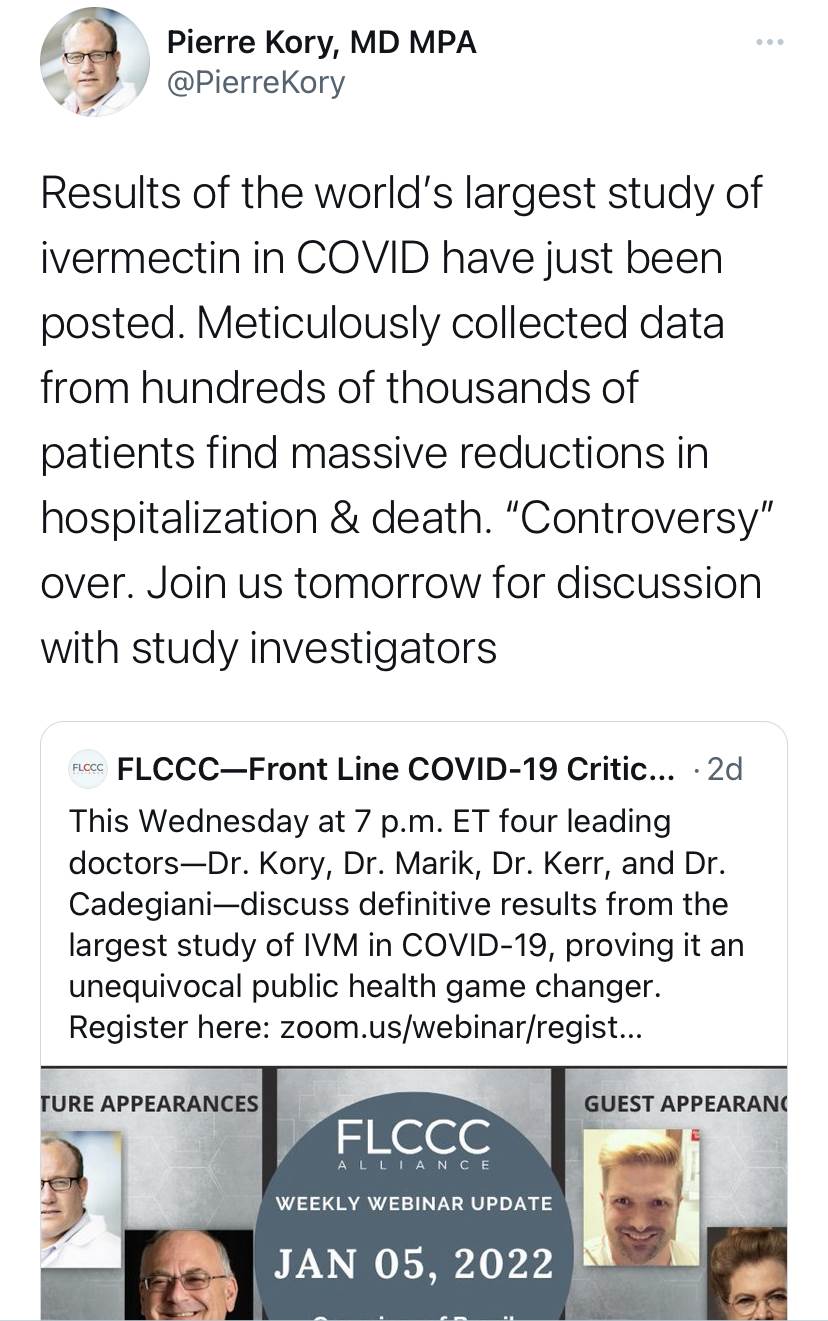Click the Feature Appearances label on banner's left
This screenshot has width=828, height=1321.
150,1103
